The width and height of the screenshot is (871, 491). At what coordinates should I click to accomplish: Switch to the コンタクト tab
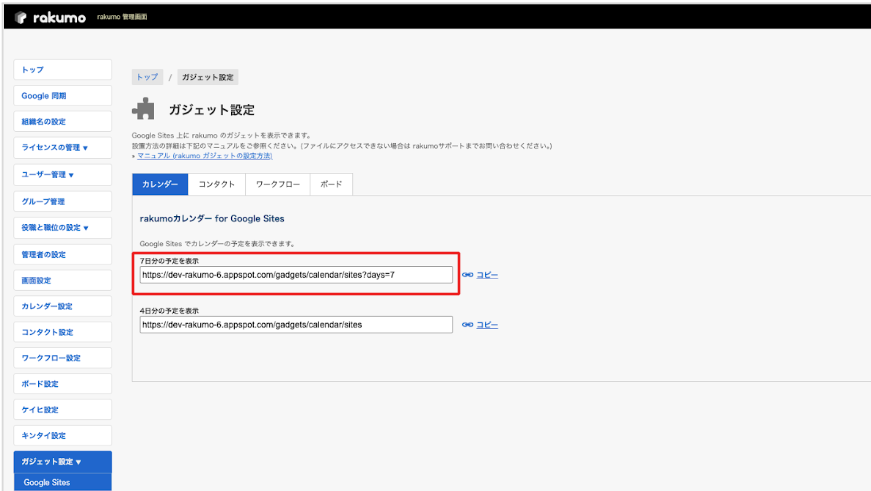tap(217, 185)
